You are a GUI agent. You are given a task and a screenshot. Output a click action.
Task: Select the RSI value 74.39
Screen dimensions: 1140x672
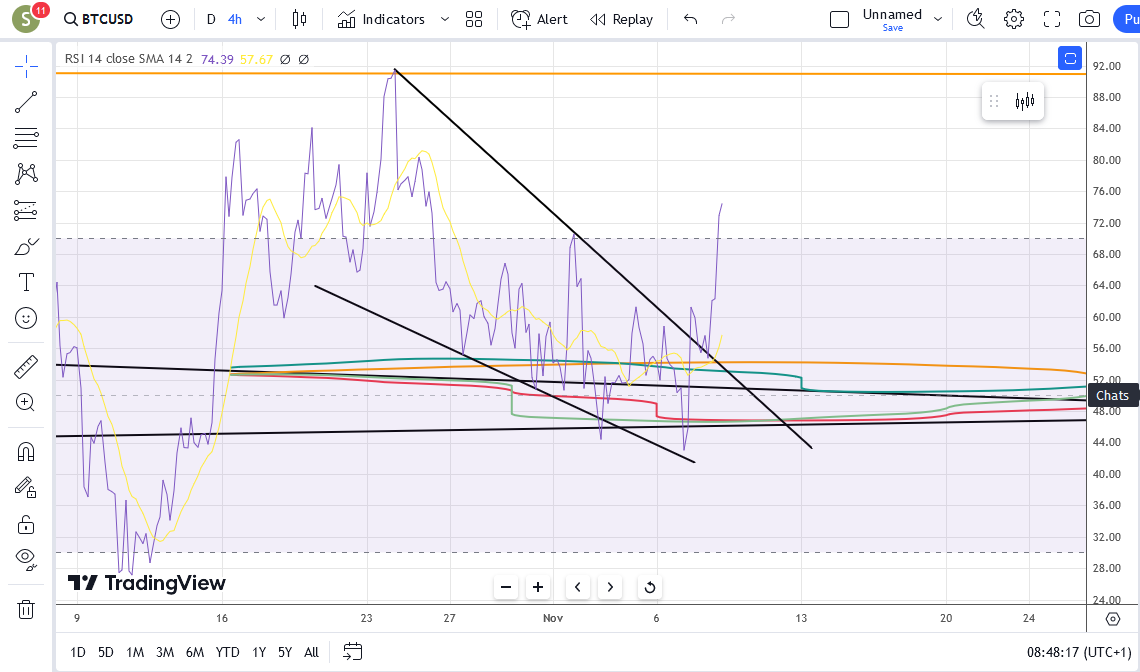pyautogui.click(x=217, y=59)
